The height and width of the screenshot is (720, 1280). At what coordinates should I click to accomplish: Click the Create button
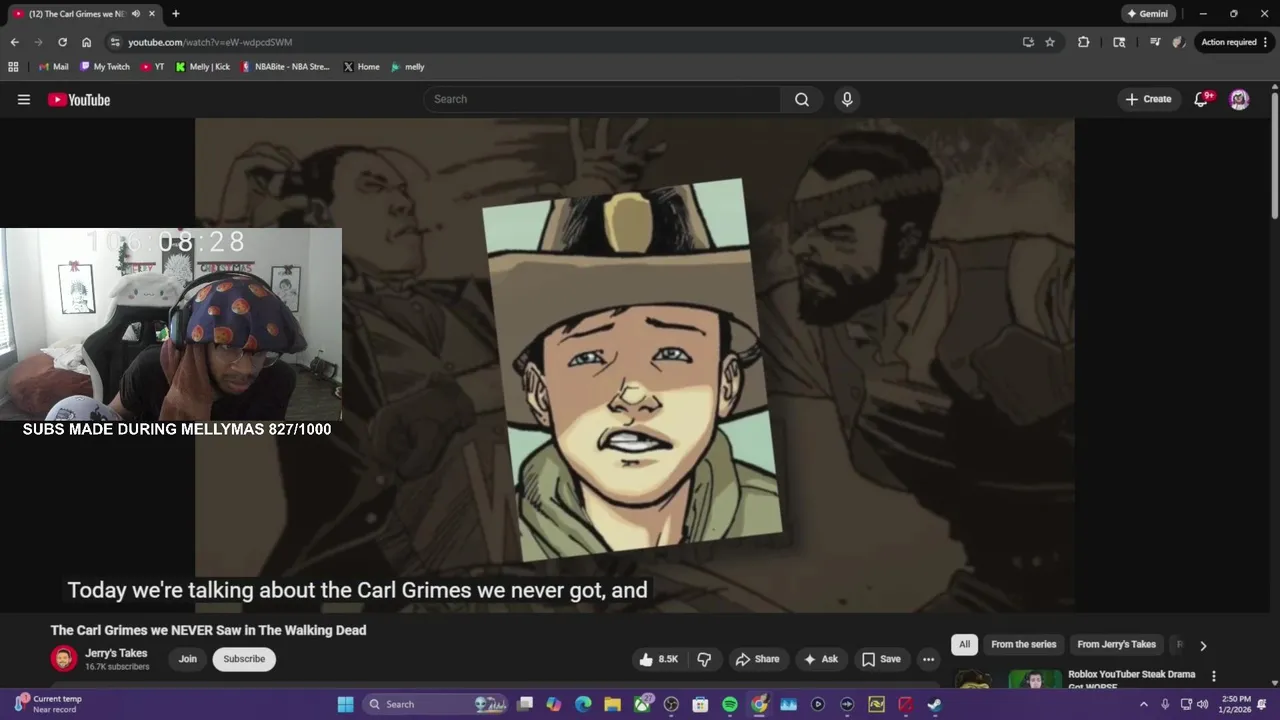coord(1148,99)
